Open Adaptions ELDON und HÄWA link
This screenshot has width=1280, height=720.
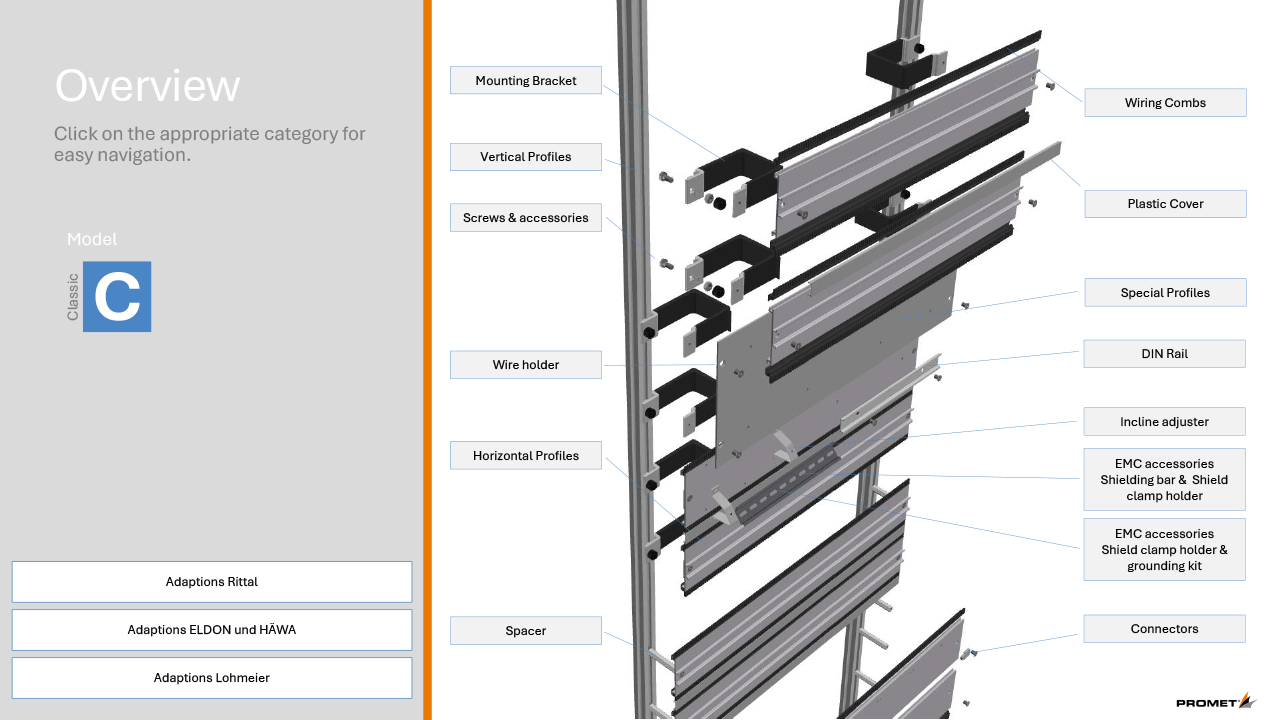tap(212, 630)
